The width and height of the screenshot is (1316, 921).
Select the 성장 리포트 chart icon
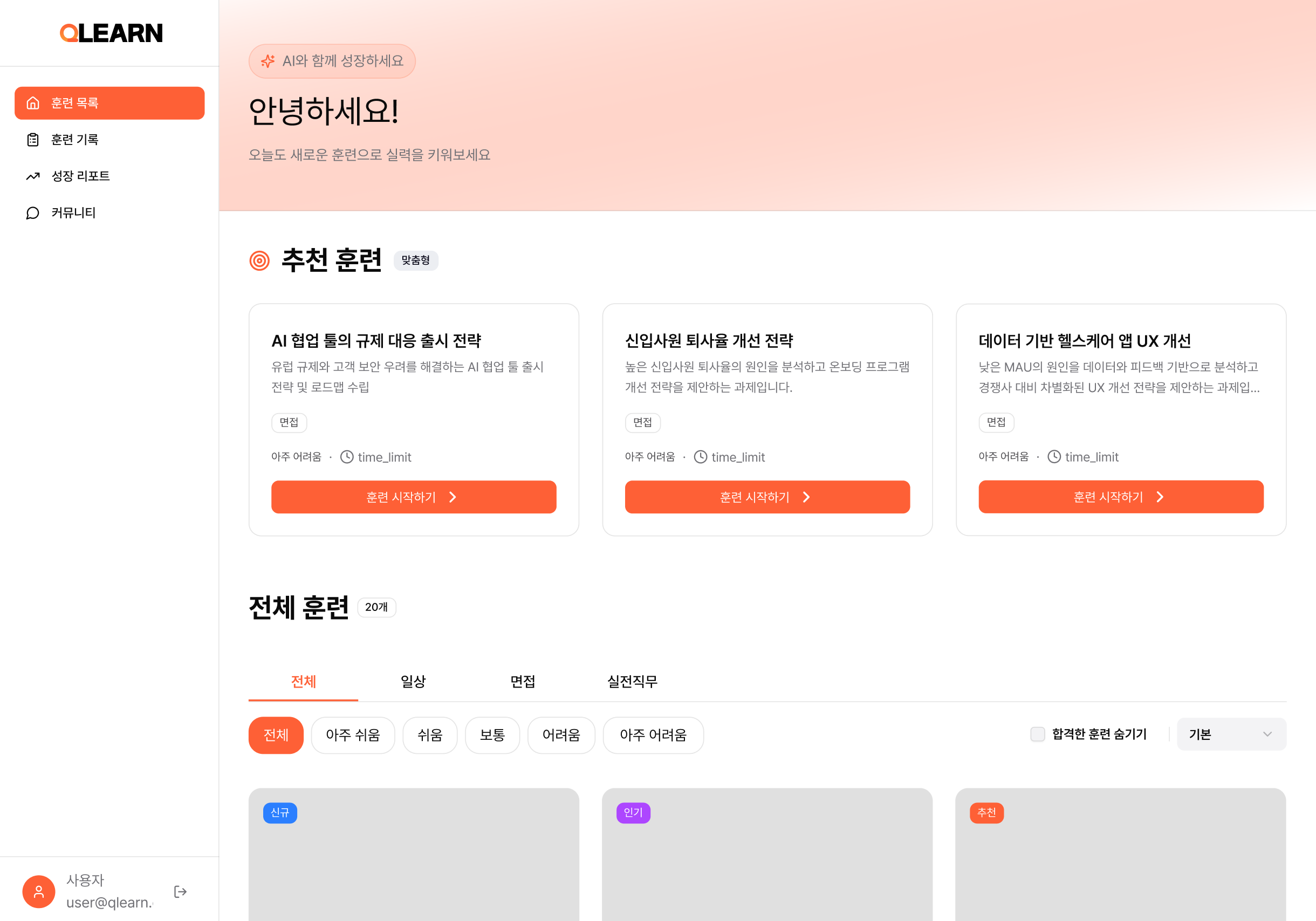33,176
